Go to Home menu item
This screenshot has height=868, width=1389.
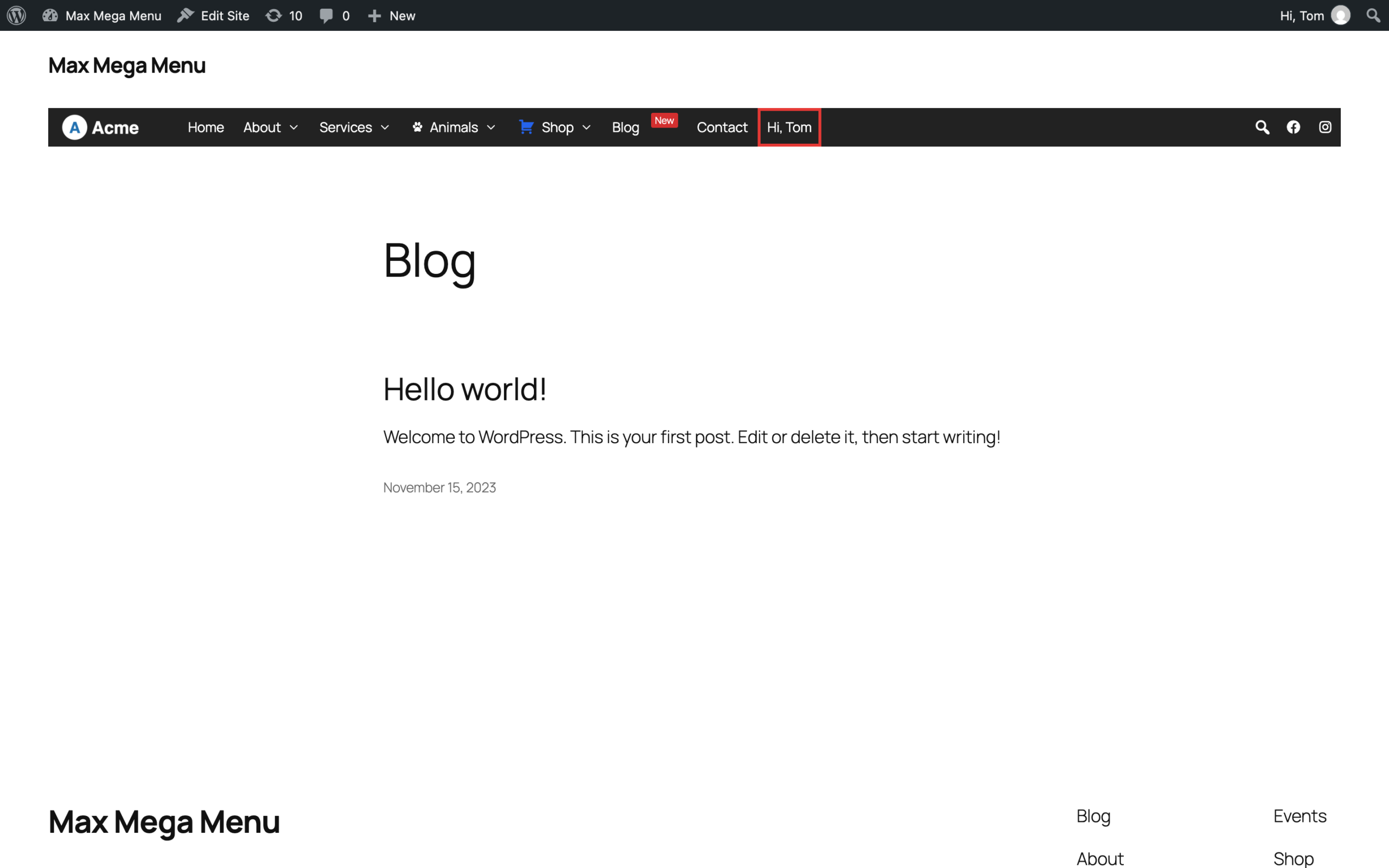pos(206,127)
